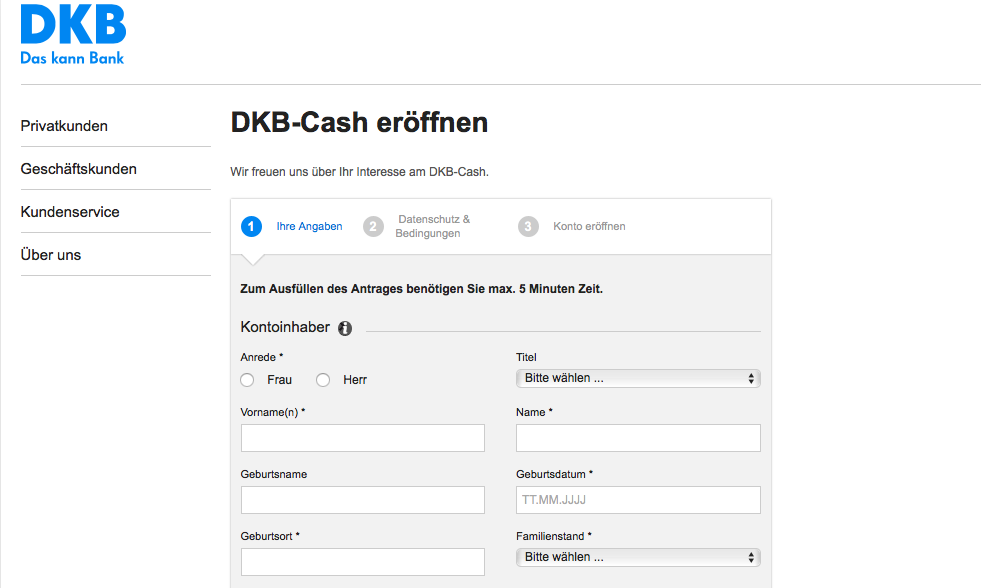
Task: Click the 'Wir freuen uns über Ihr Interesse' text
Action: coord(359,172)
